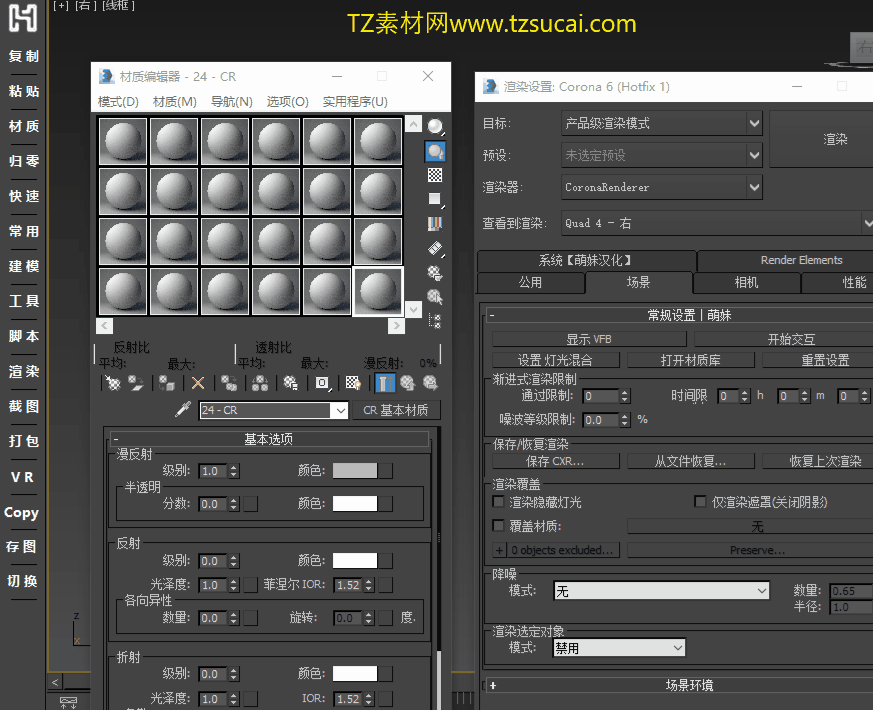Click the 半透明 分数 map slot square
This screenshot has width=873, height=710.
tap(251, 504)
